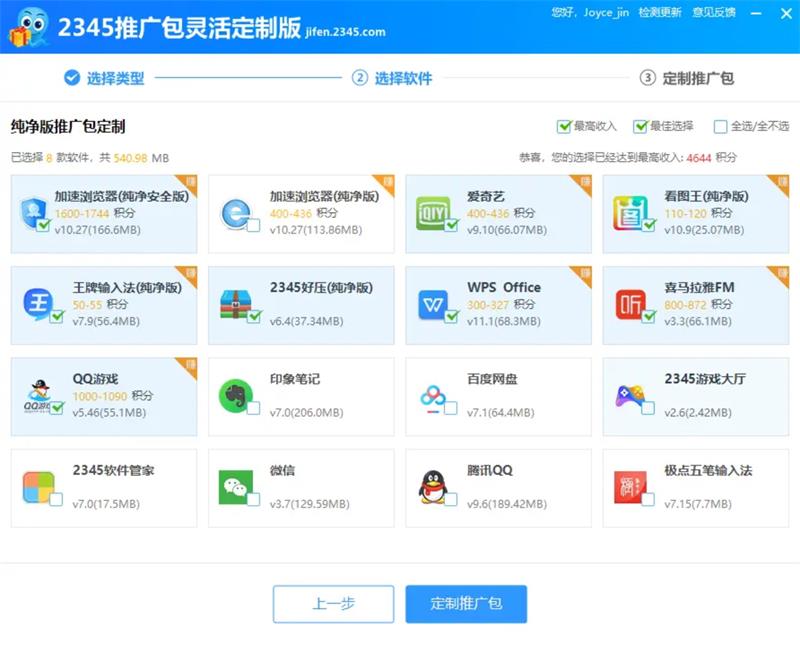This screenshot has height=645, width=800.
Task: Check the 极点五笔输入法 checkbox
Action: [648, 499]
